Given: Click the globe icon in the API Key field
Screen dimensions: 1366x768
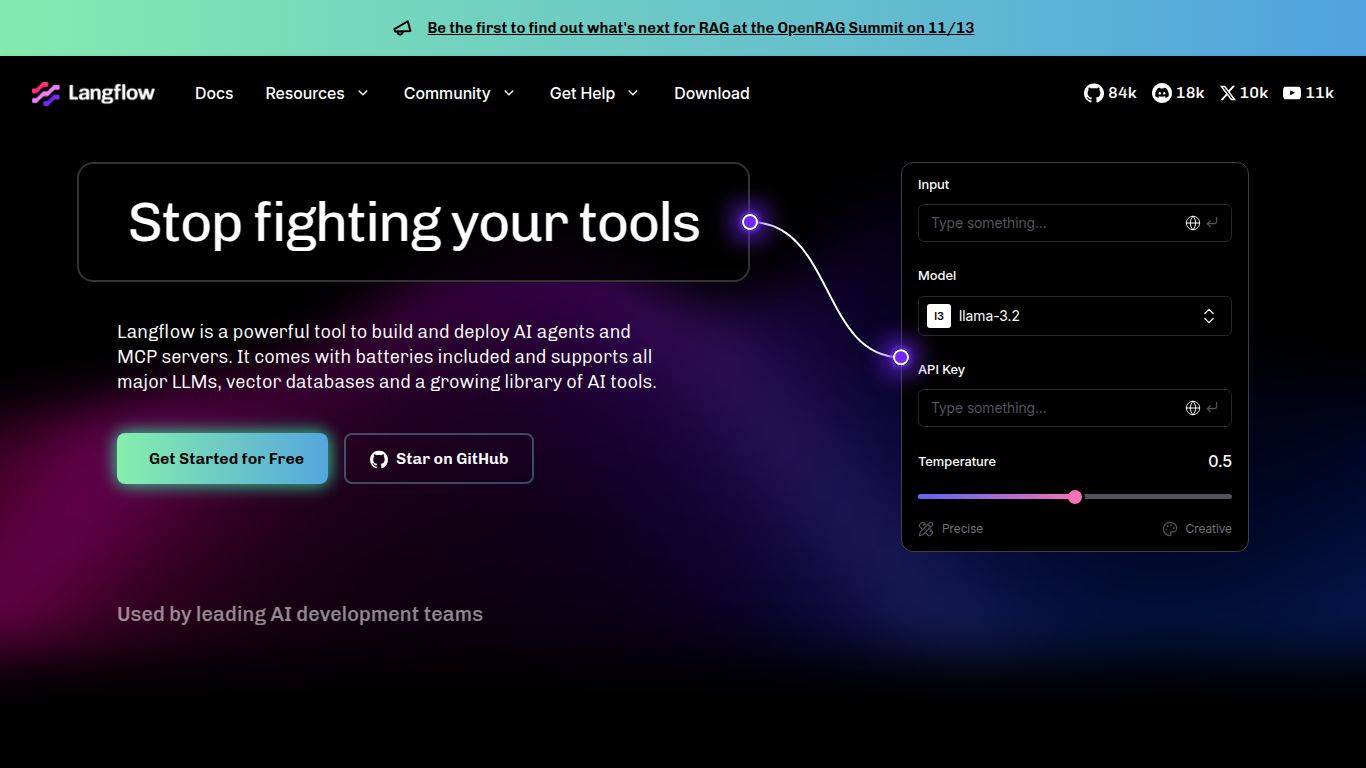Looking at the screenshot, I should click(1192, 408).
